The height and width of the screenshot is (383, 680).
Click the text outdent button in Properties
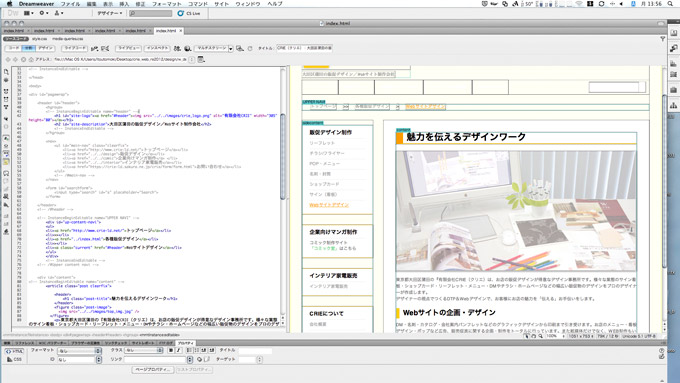(204, 350)
